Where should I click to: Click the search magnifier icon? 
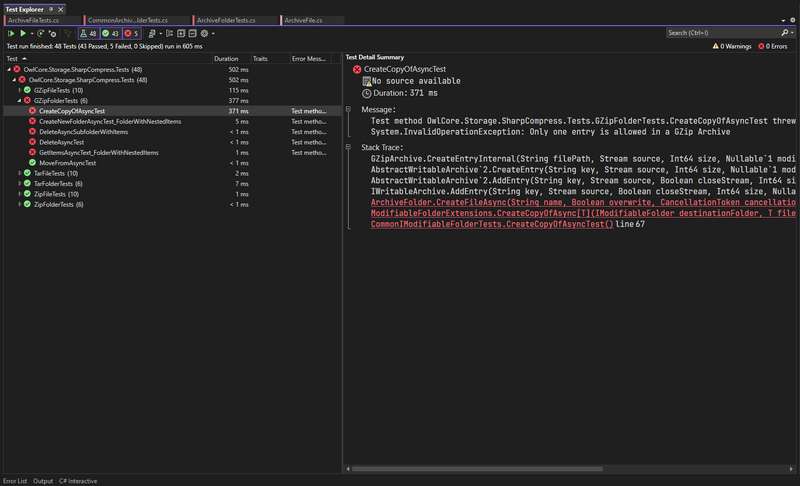[x=785, y=33]
